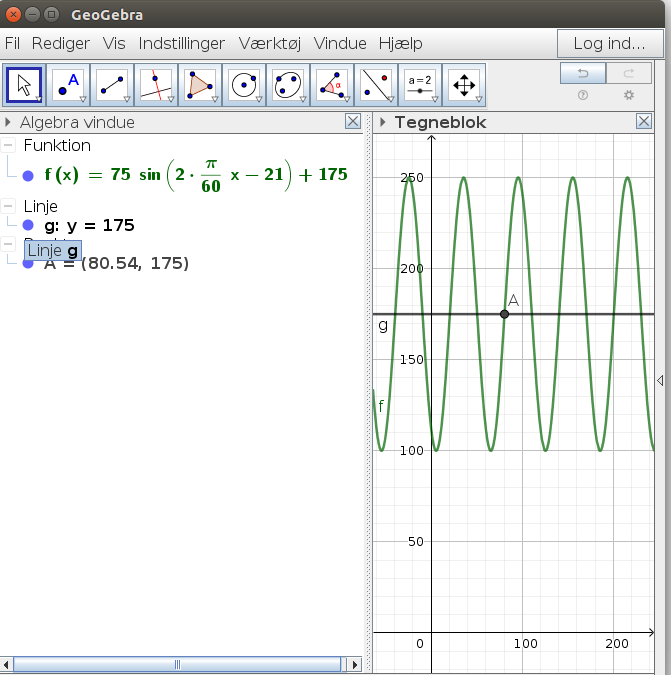Collapse the Linje category
671x675 pixels.
[x=8, y=206]
